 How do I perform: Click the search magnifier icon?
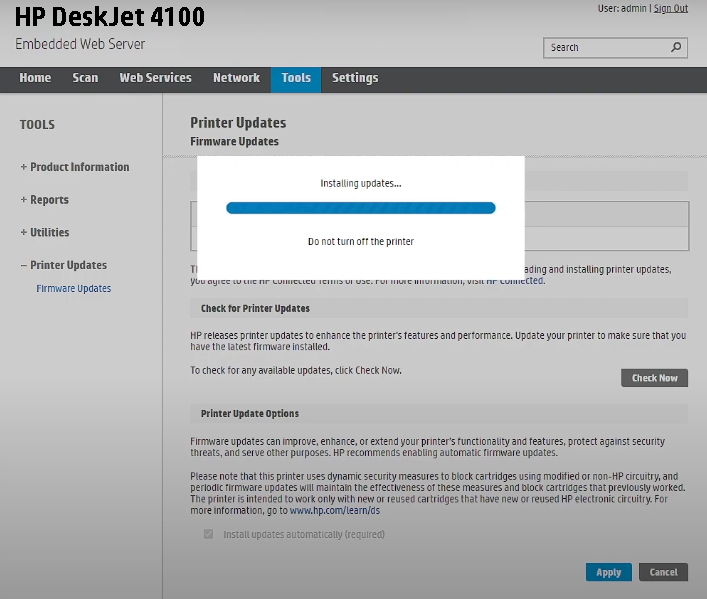pyautogui.click(x=676, y=47)
